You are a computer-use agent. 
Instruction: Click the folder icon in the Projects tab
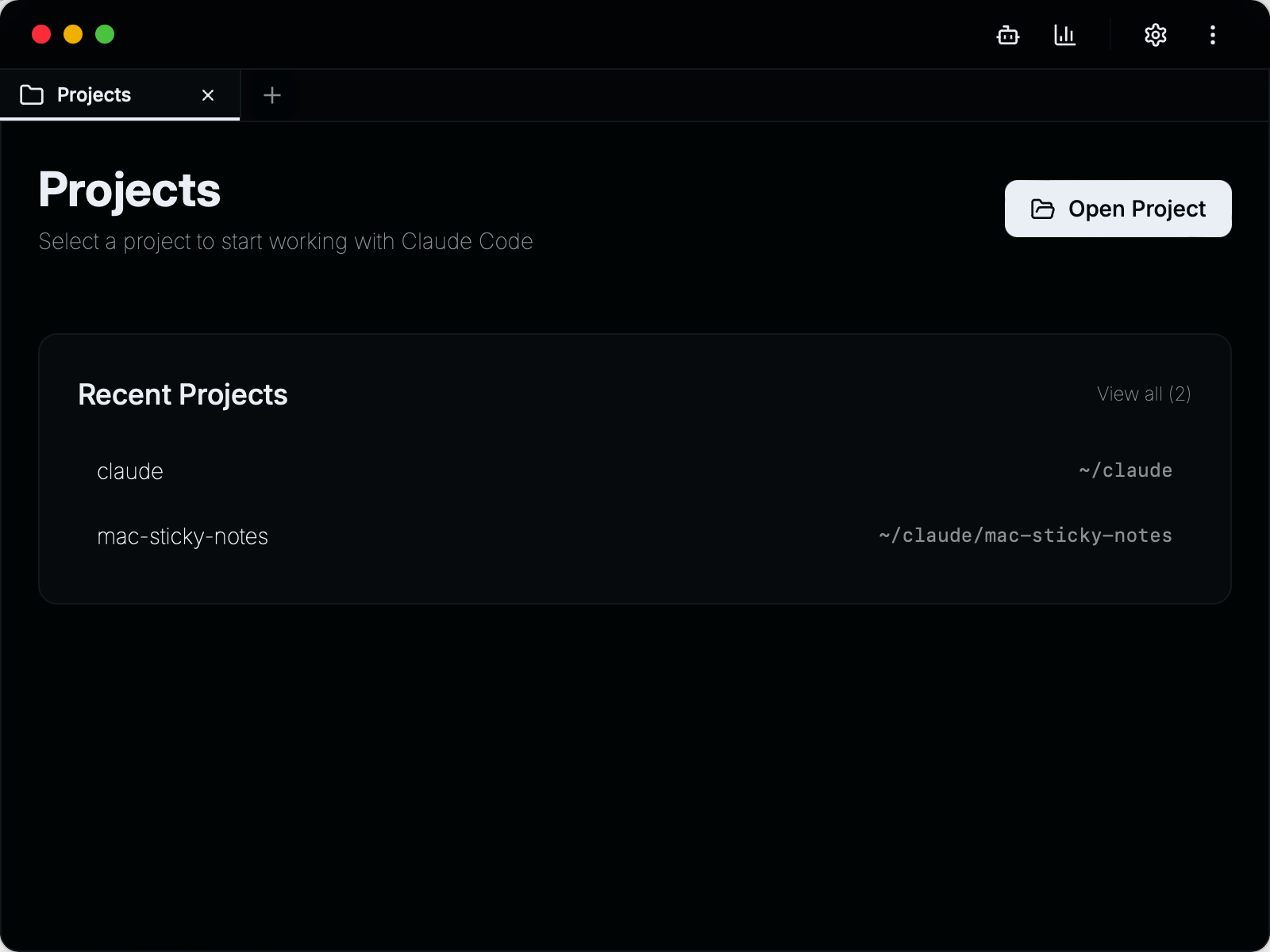click(32, 95)
